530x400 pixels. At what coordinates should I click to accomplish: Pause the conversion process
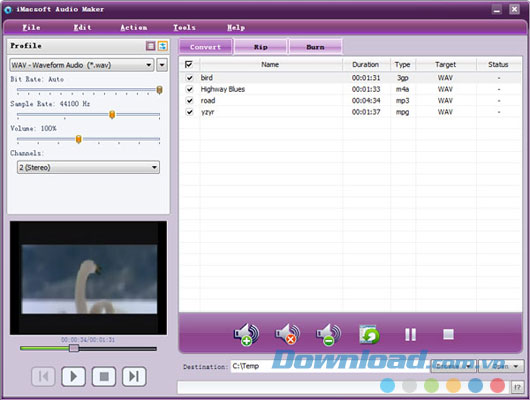pos(410,334)
